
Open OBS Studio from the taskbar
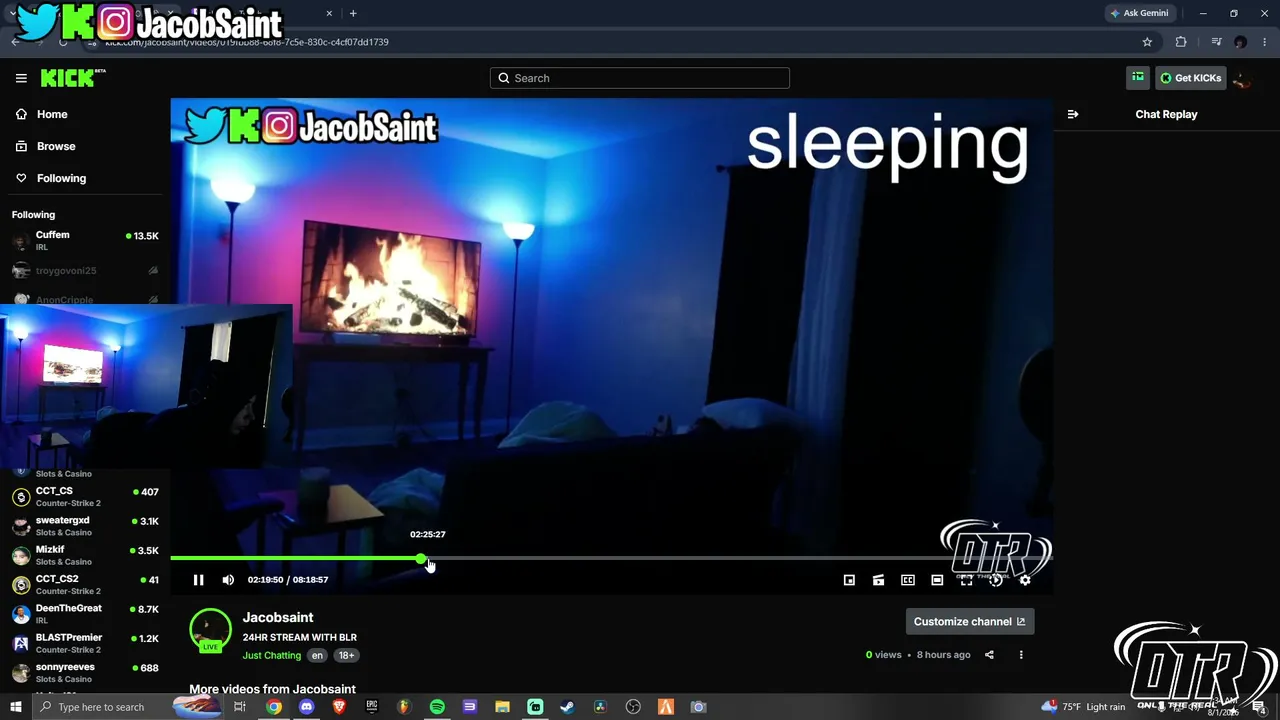(x=633, y=707)
